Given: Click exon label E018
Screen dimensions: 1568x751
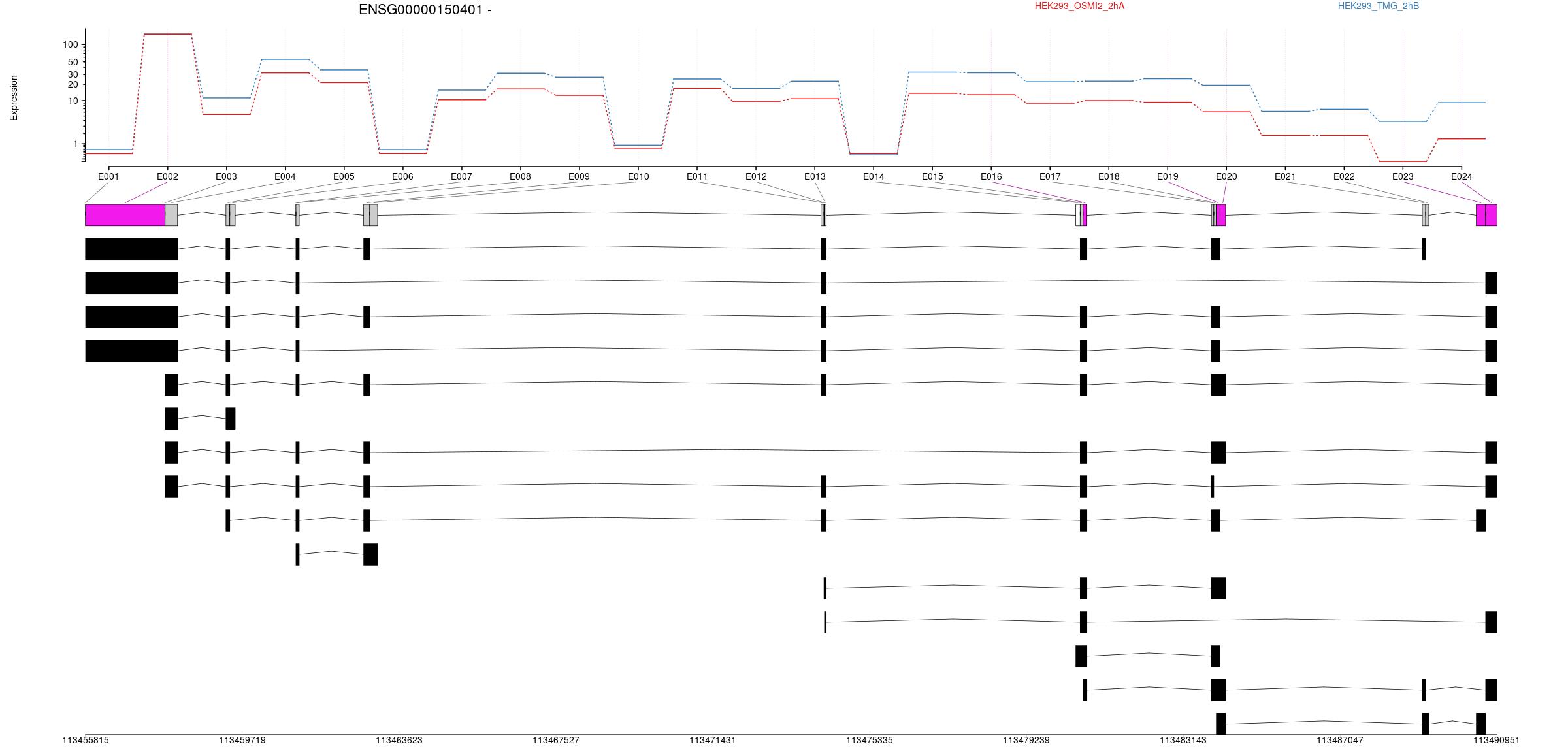Looking at the screenshot, I should click(1109, 176).
